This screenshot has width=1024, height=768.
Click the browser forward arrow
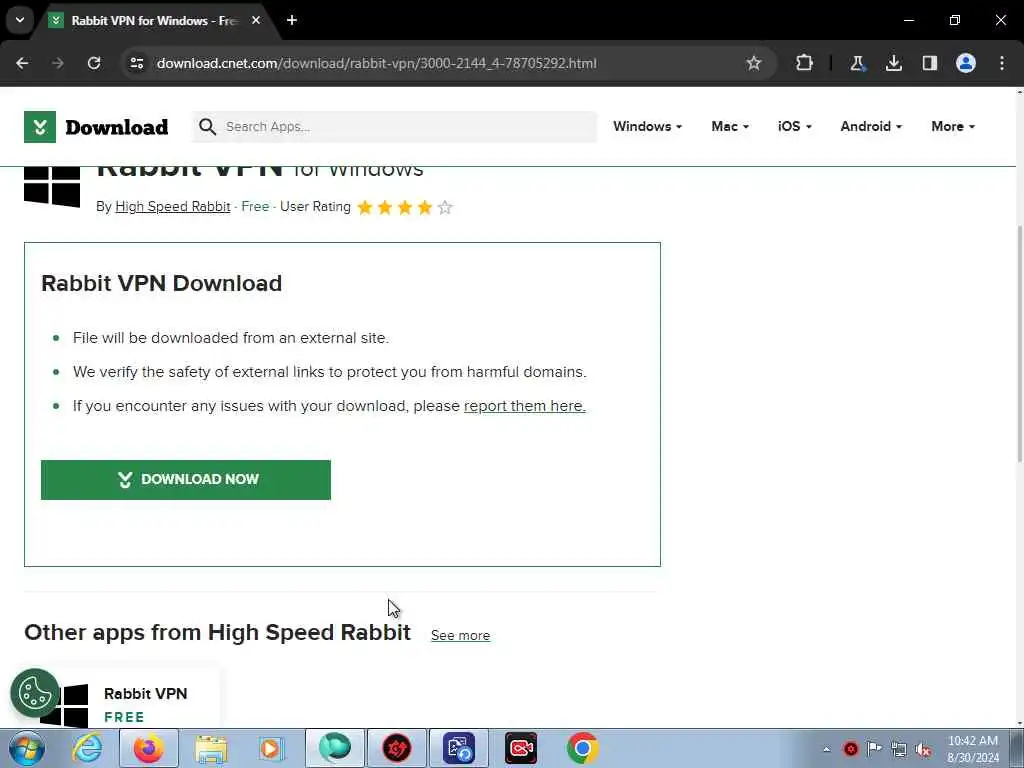(x=58, y=63)
